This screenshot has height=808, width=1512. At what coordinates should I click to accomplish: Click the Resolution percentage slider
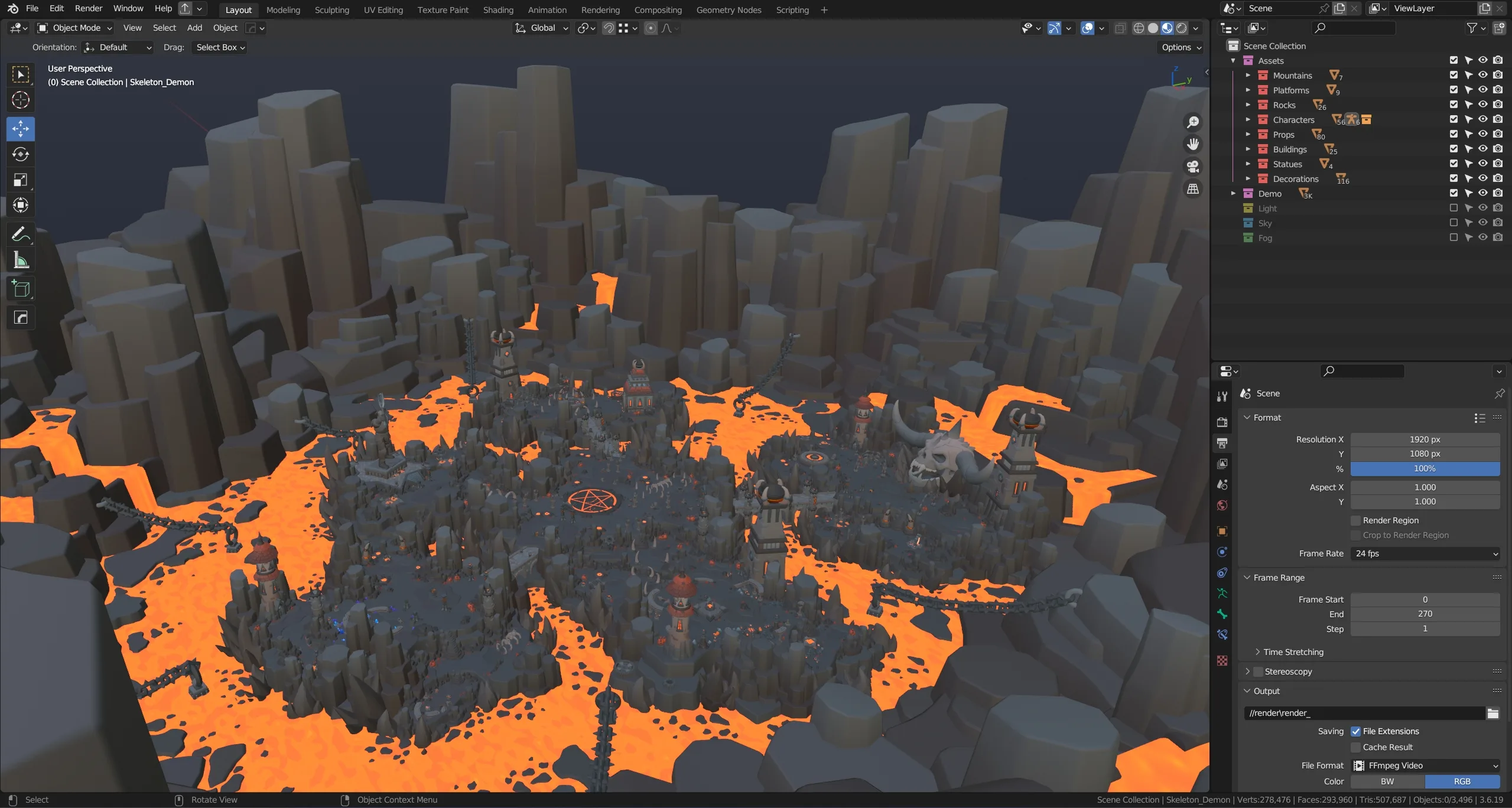tap(1425, 468)
